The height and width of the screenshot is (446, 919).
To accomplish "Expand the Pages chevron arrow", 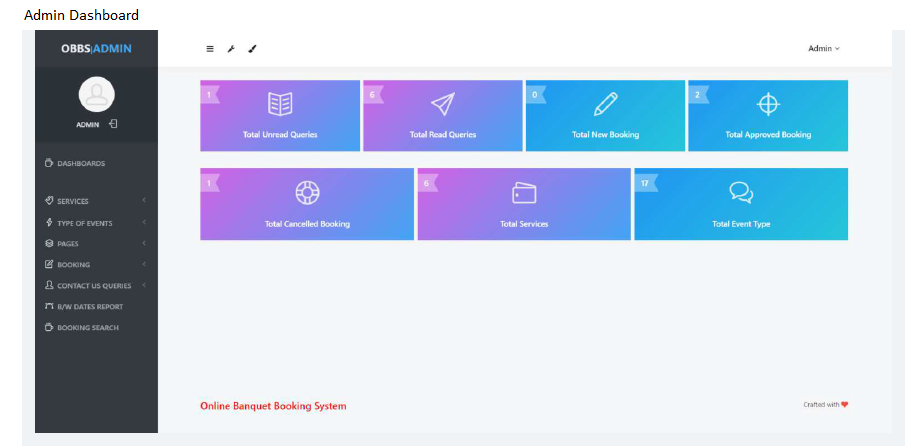I will pos(144,243).
